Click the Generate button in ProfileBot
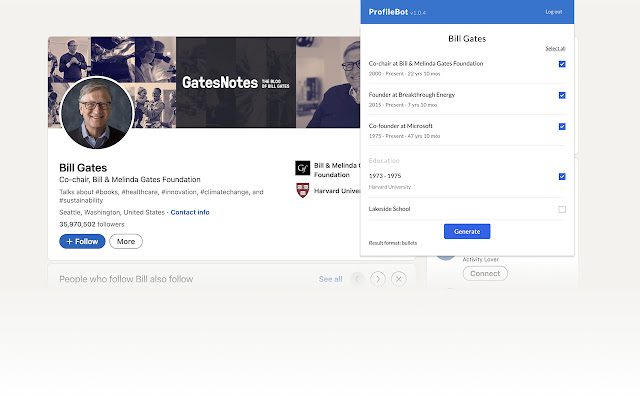The width and height of the screenshot is (640, 400). 467,231
